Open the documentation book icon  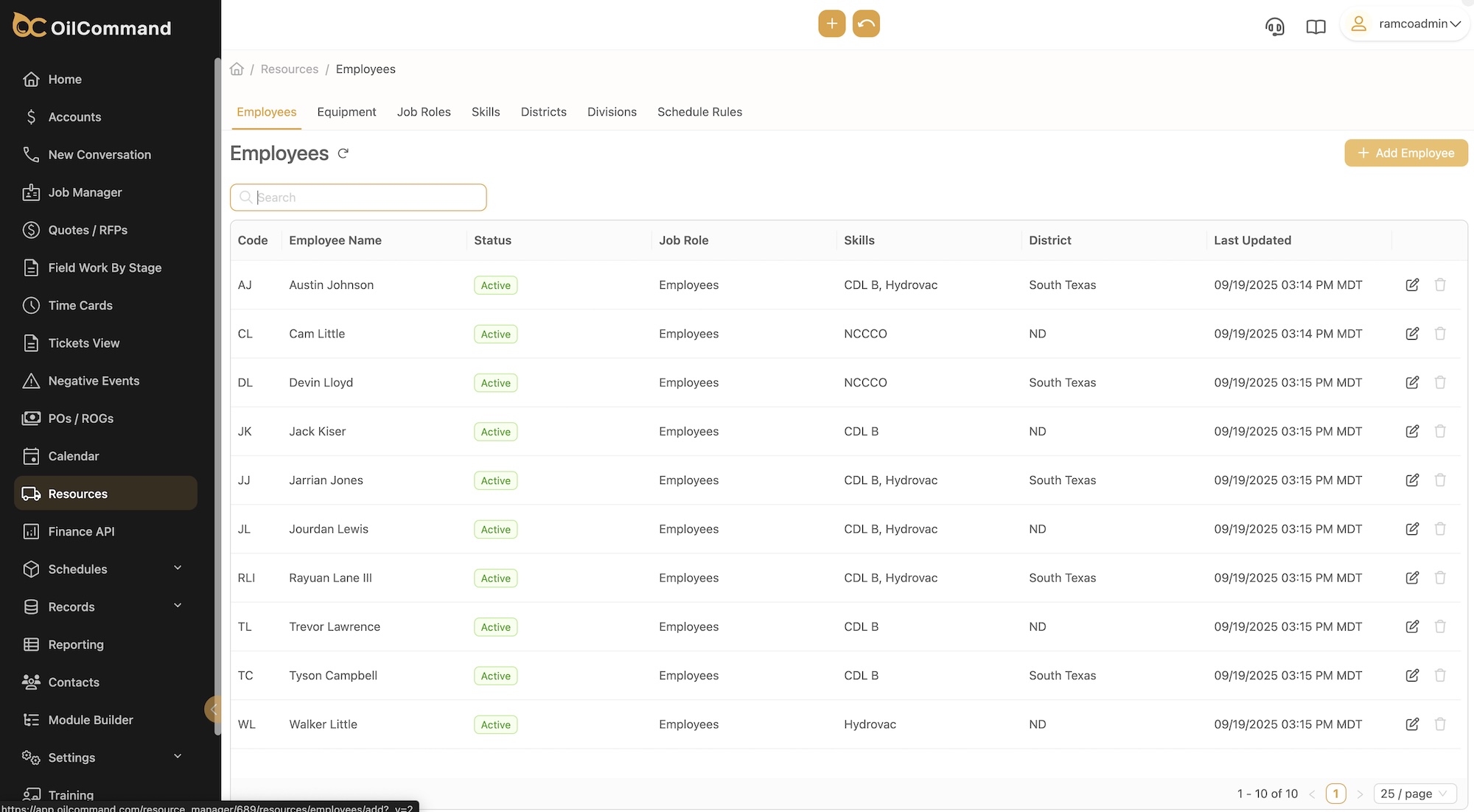1316,27
